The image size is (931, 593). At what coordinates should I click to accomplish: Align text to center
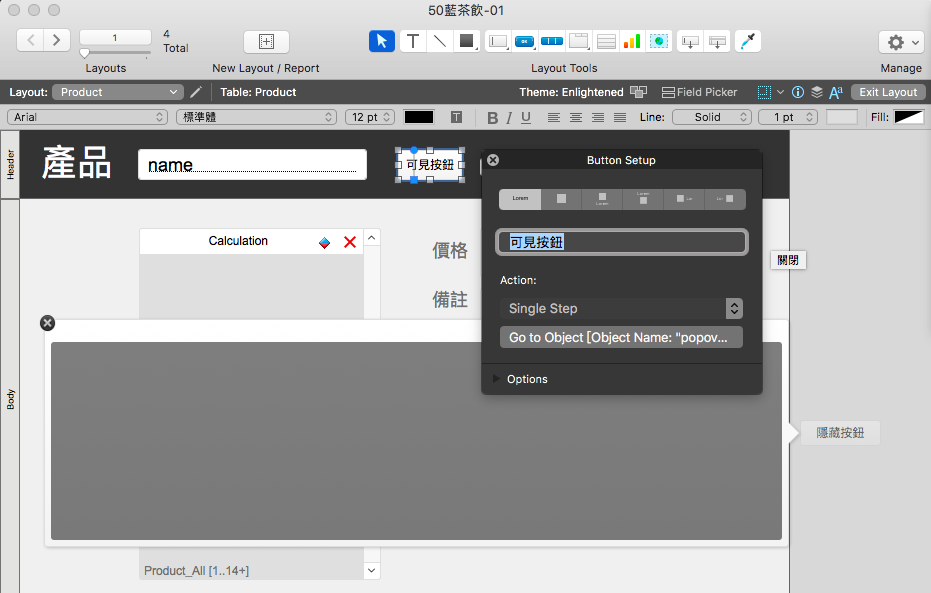click(576, 118)
